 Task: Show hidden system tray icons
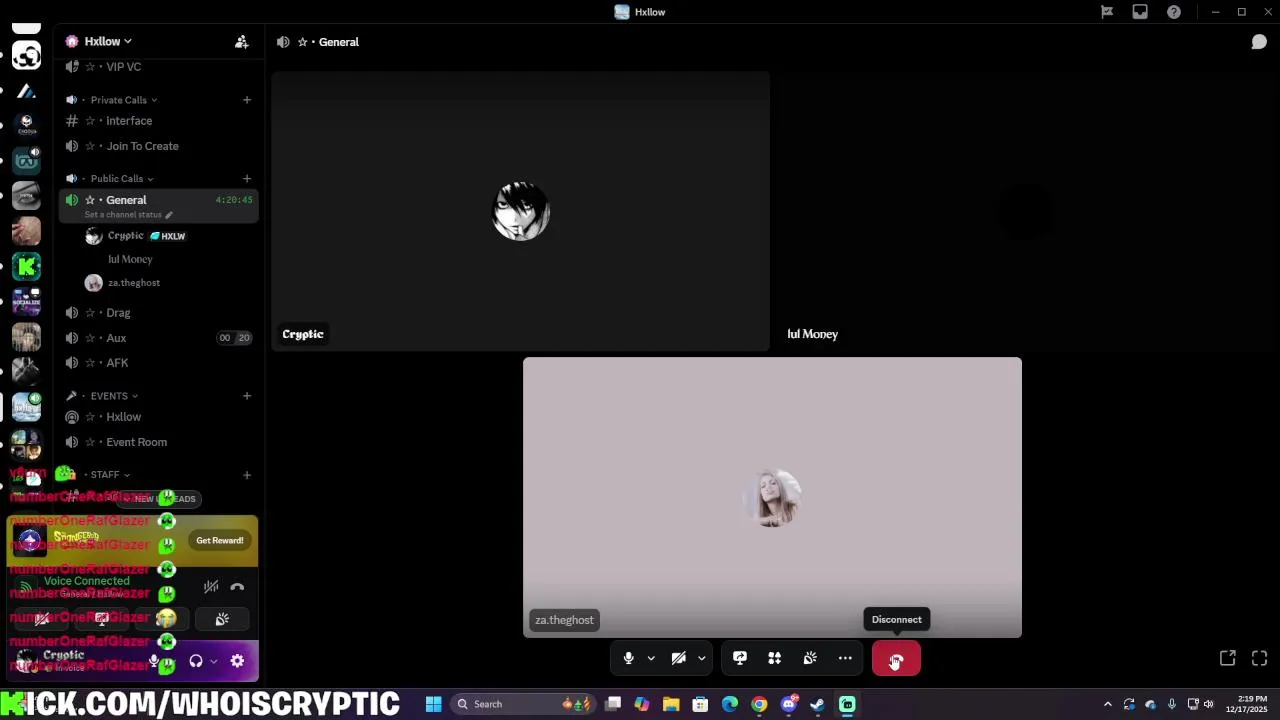1107,704
